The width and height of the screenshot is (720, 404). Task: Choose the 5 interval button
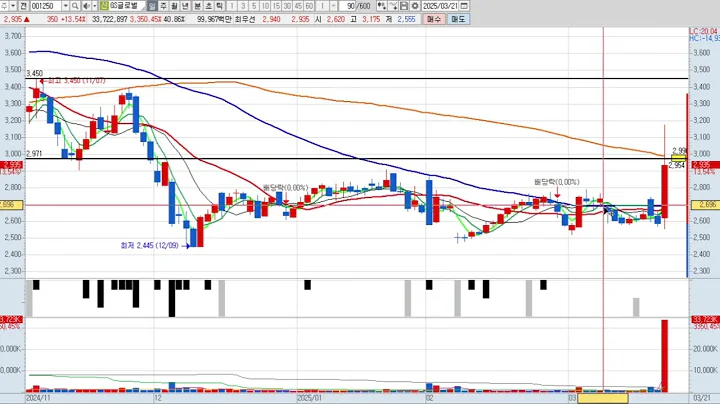(x=254, y=6)
